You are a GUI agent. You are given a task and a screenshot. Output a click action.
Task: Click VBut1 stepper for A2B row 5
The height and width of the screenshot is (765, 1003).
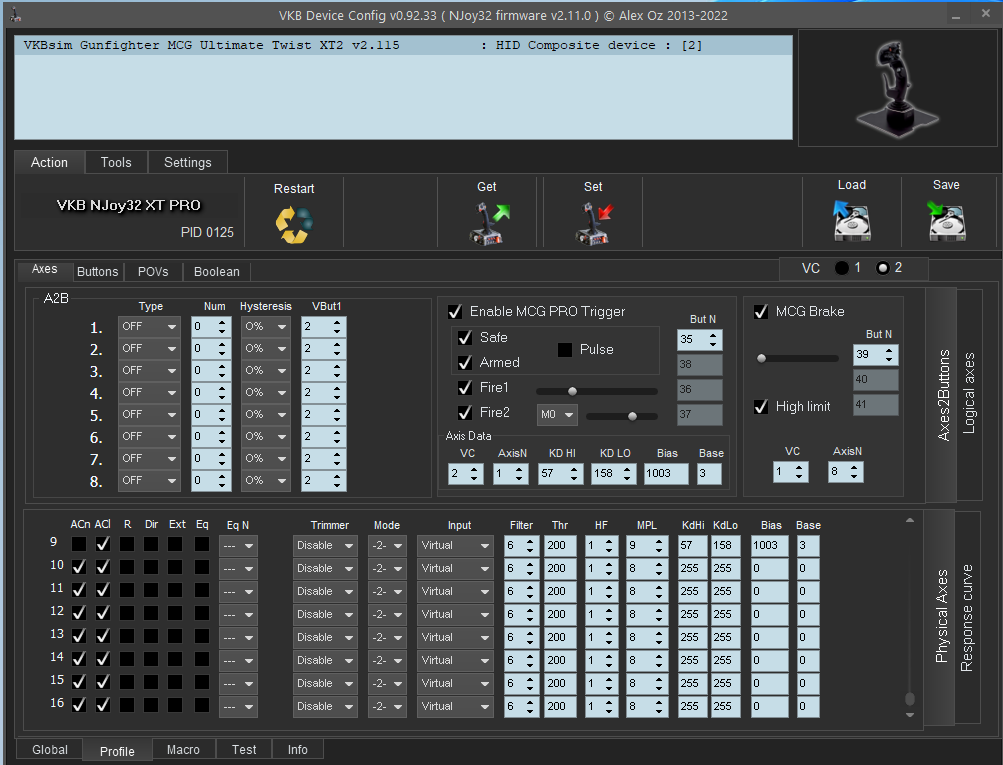click(x=323, y=415)
